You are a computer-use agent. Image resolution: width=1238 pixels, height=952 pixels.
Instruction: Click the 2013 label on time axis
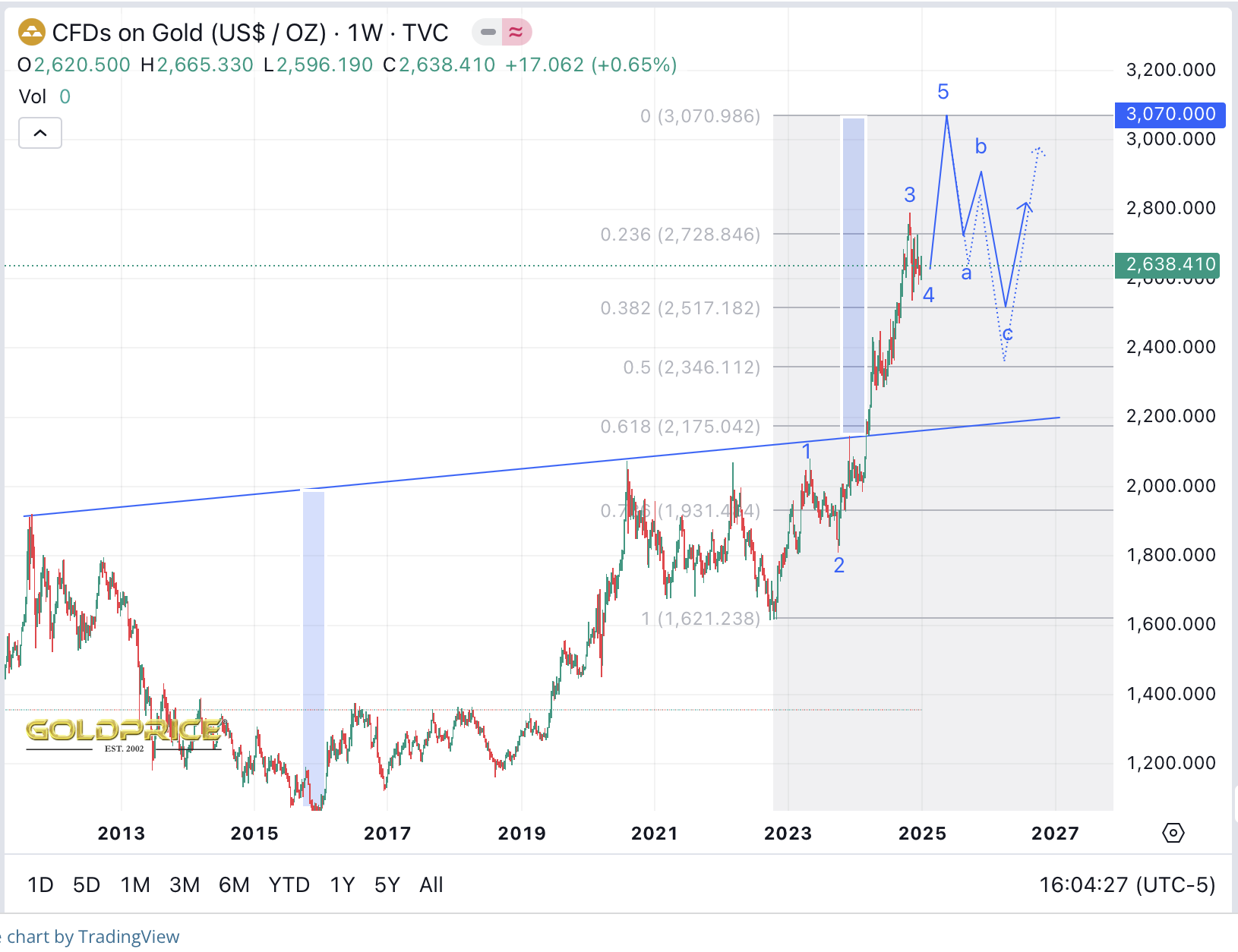coord(122,834)
